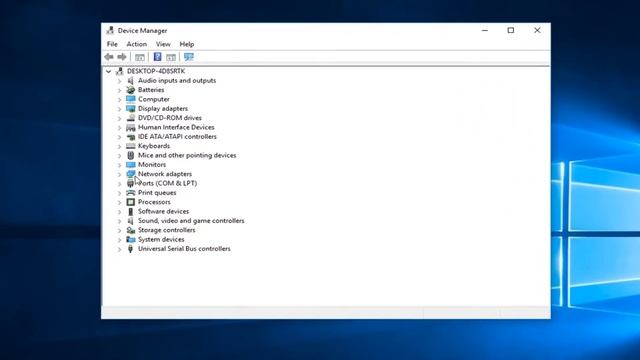This screenshot has height=360, width=640.
Task: Click the Sound, video and game controllers icon
Action: pos(131,221)
